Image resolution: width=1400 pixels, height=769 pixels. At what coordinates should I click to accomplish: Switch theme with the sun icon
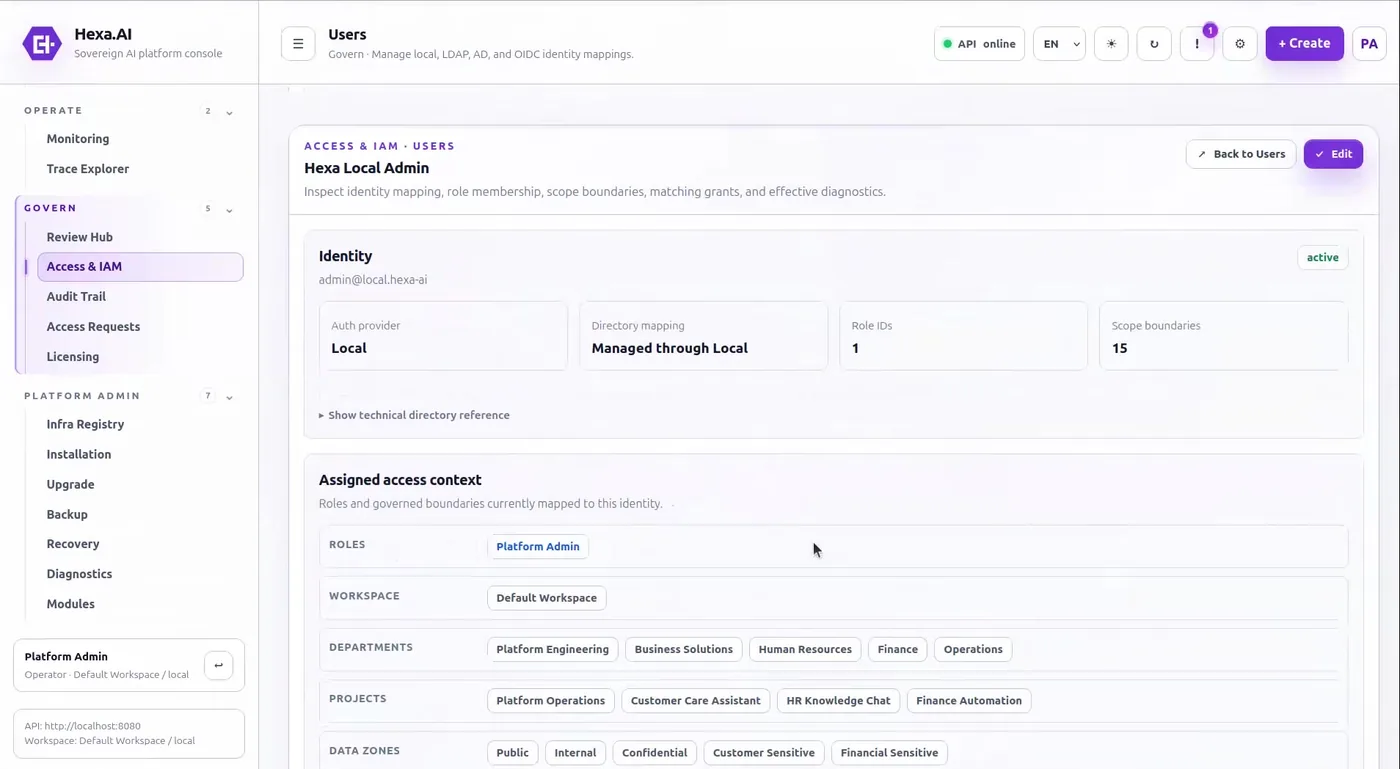coord(1111,44)
